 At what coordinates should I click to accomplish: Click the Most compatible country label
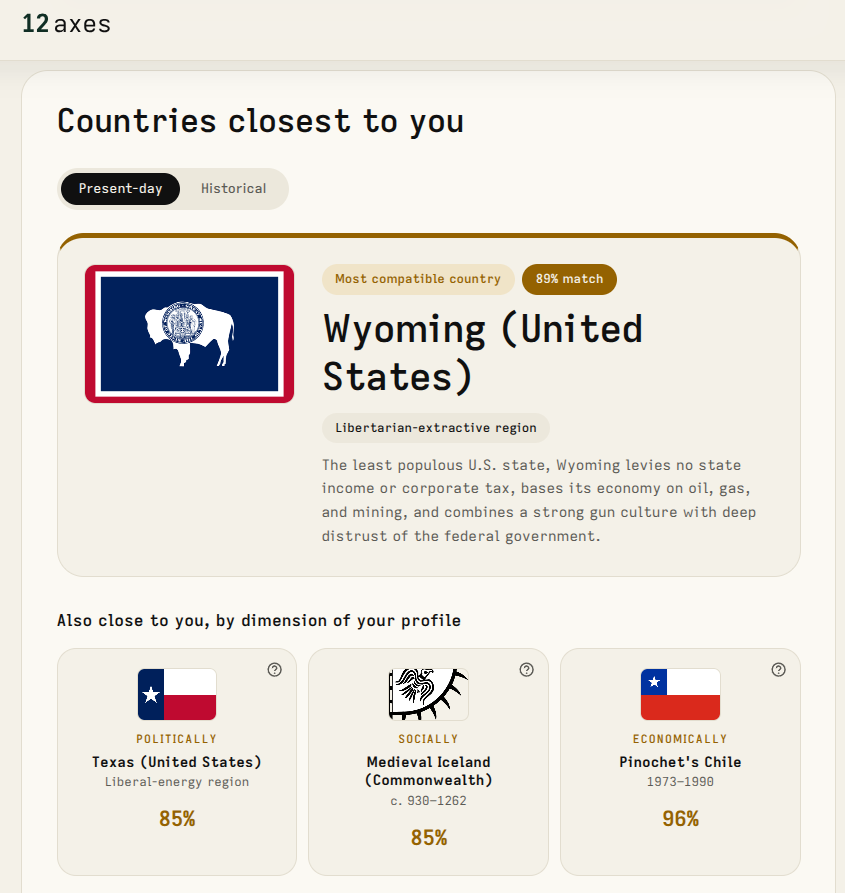tap(418, 279)
